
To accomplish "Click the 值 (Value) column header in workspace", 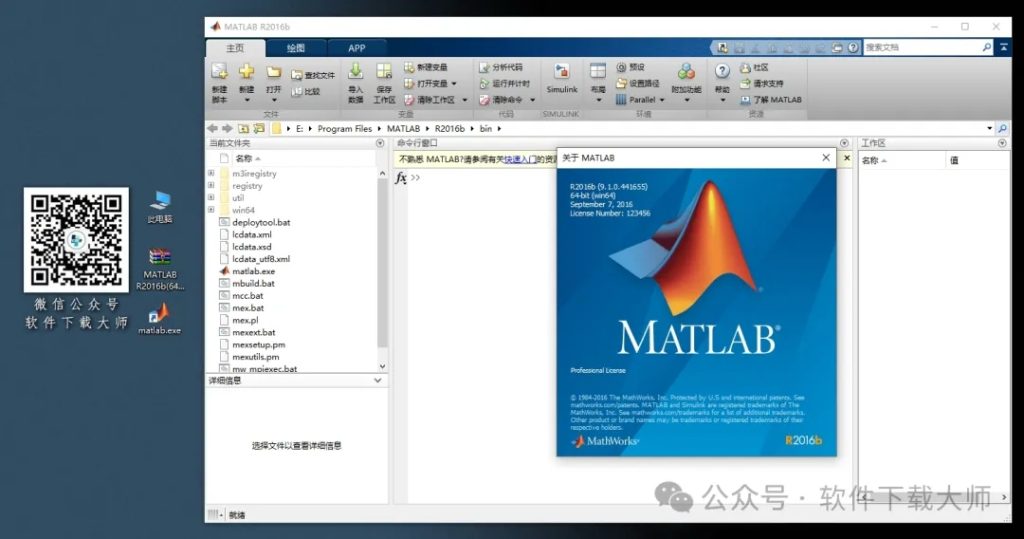I will point(954,160).
